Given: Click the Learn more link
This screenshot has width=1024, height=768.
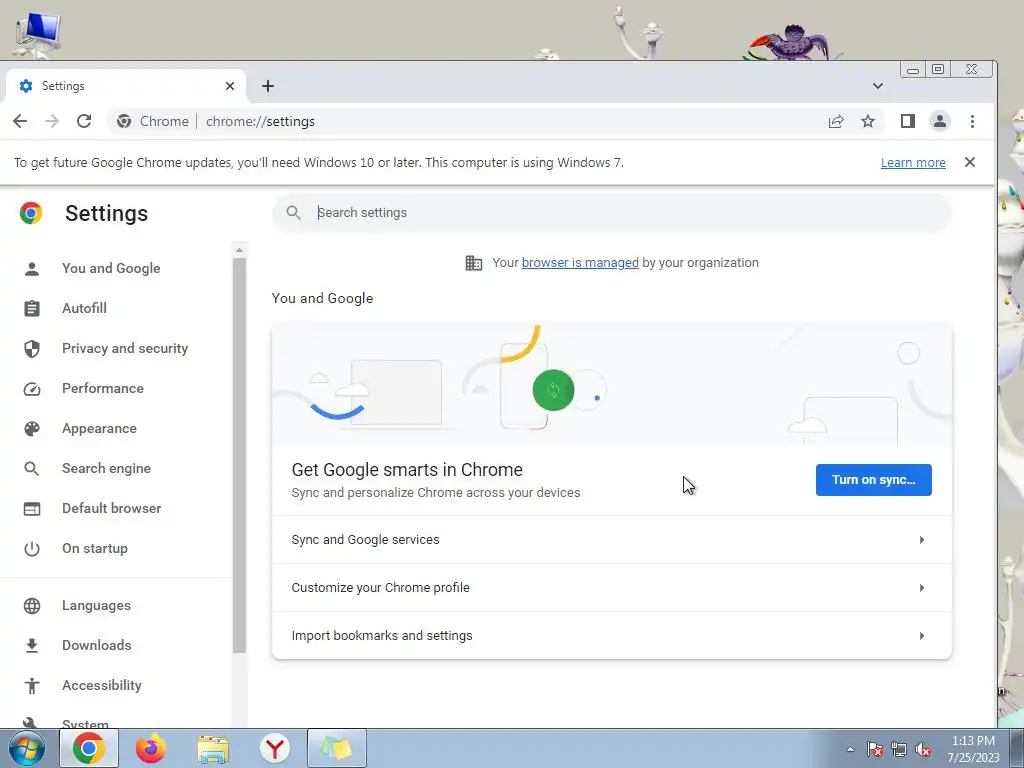Looking at the screenshot, I should click(x=913, y=163).
